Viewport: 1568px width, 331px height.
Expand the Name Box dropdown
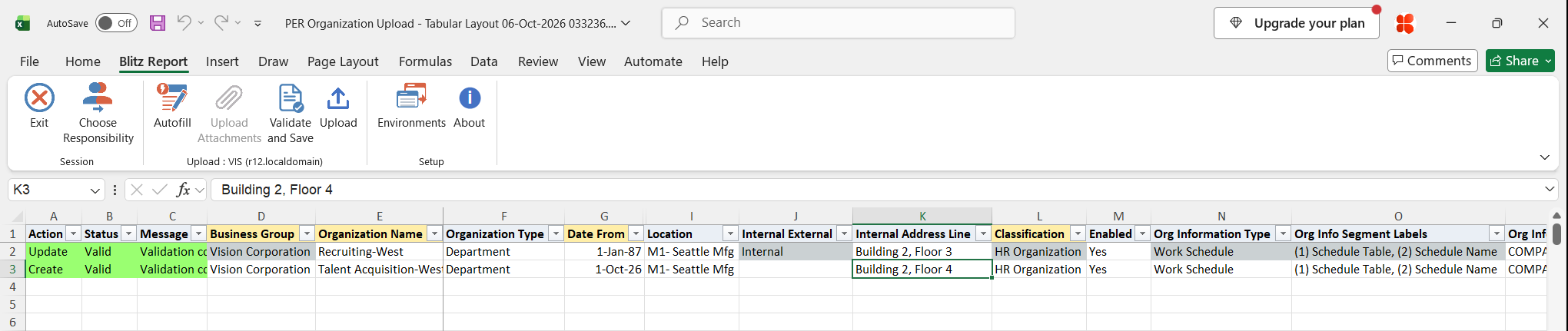tap(95, 190)
